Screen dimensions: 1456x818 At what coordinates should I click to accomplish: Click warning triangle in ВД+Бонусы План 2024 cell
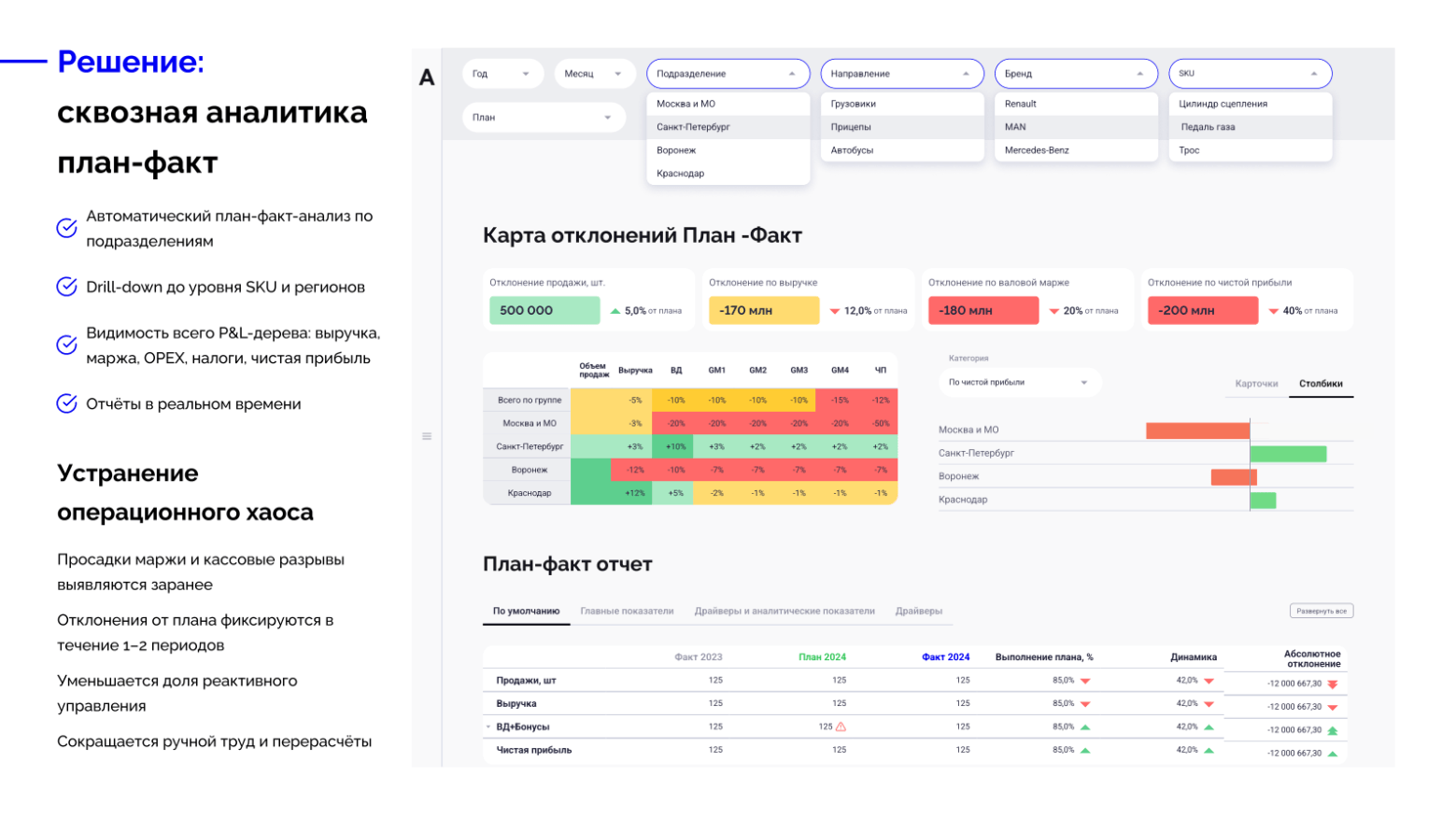click(x=841, y=726)
